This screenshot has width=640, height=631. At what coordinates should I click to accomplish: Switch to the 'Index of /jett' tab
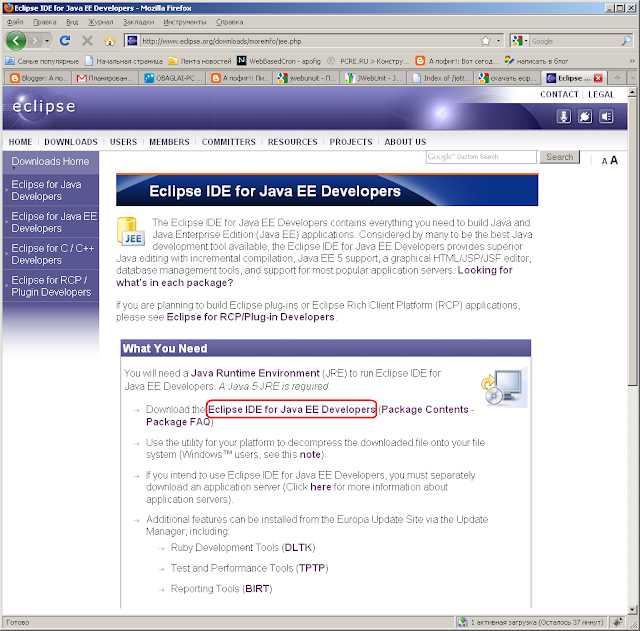(439, 78)
